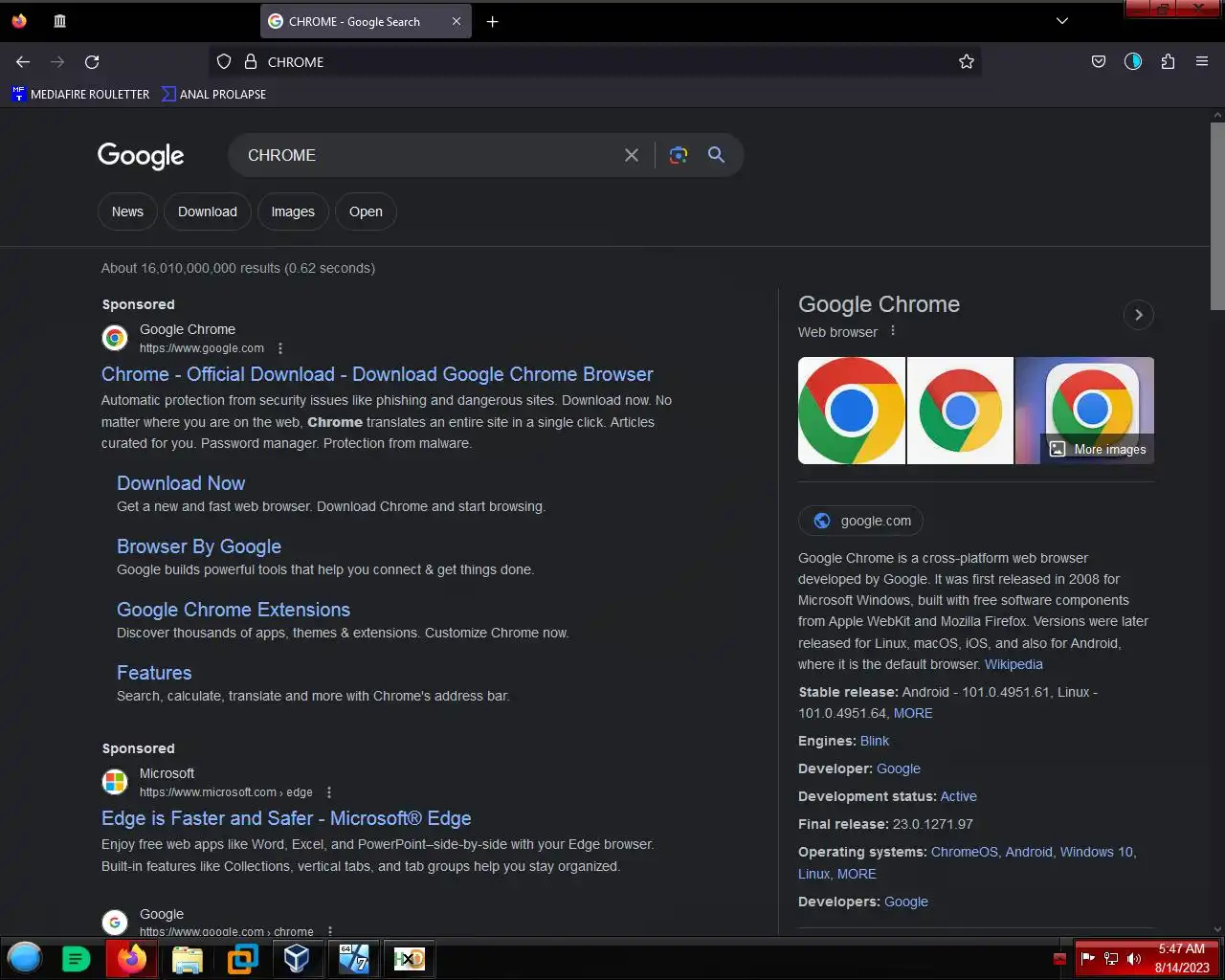
Task: Open the file explorer folder on taskbar
Action: [x=188, y=958]
